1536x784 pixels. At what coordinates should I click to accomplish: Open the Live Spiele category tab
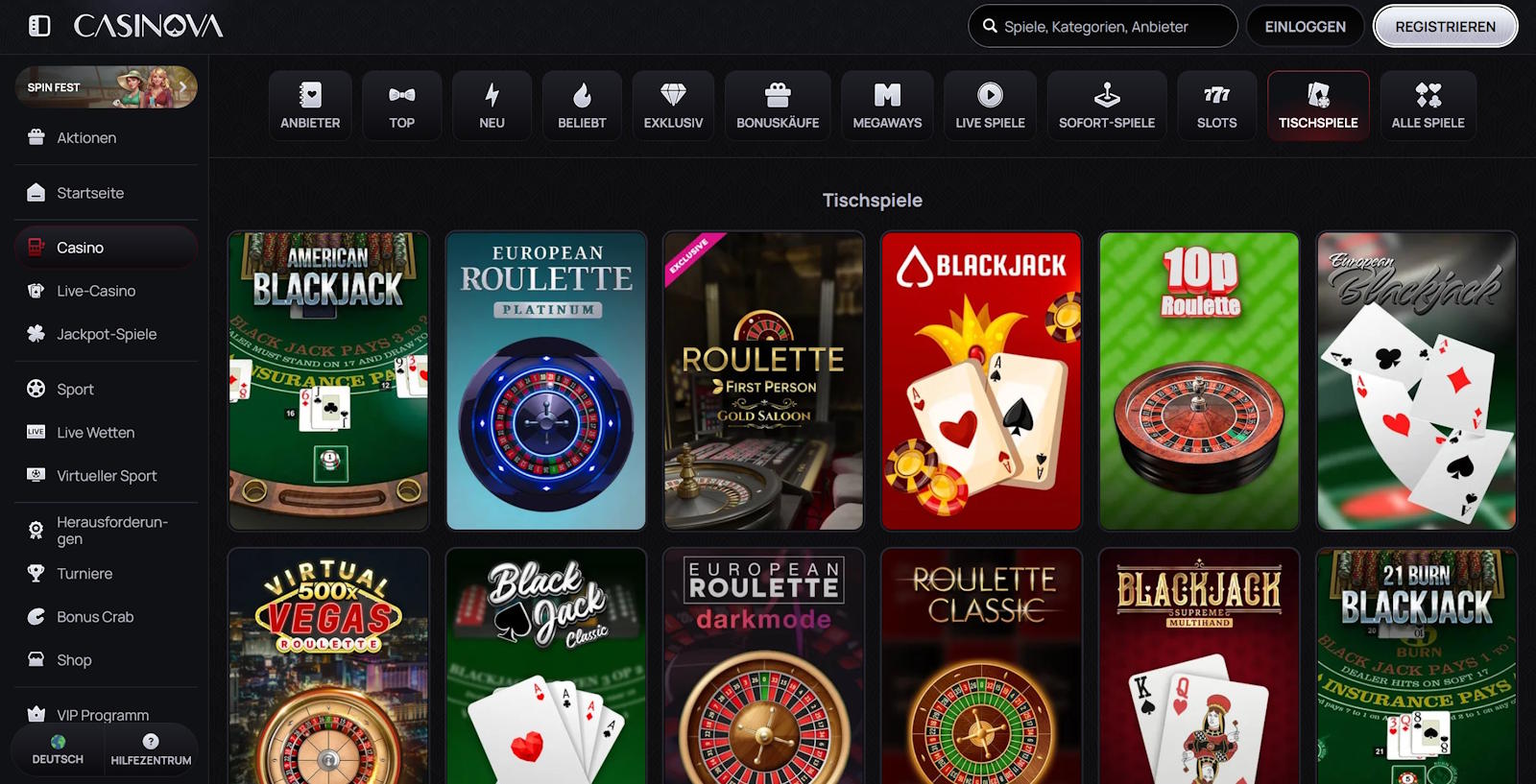pyautogui.click(x=990, y=106)
